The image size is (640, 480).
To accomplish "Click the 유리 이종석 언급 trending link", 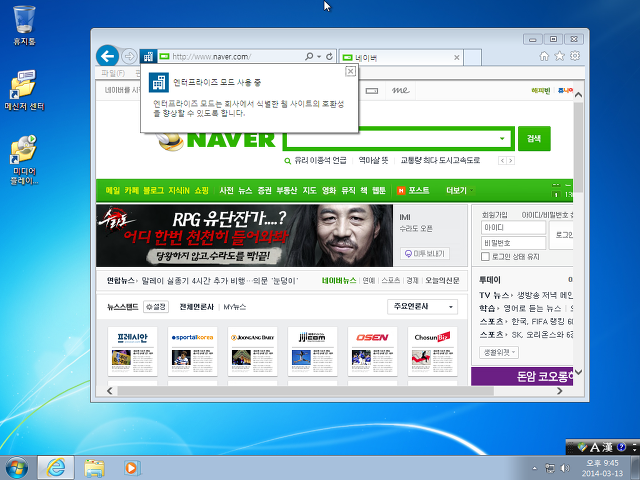I will click(x=320, y=160).
